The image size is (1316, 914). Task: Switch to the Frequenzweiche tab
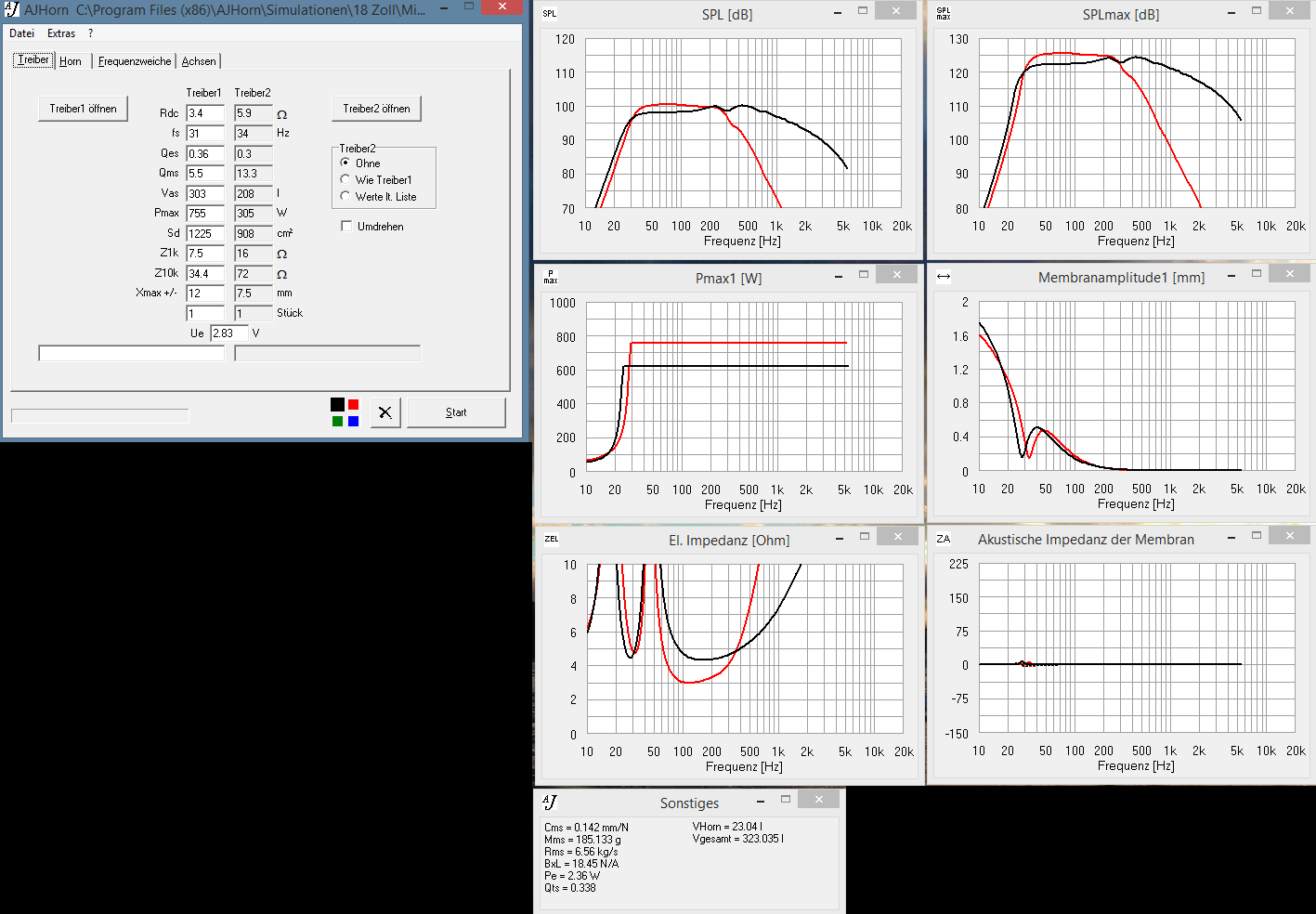[x=135, y=61]
